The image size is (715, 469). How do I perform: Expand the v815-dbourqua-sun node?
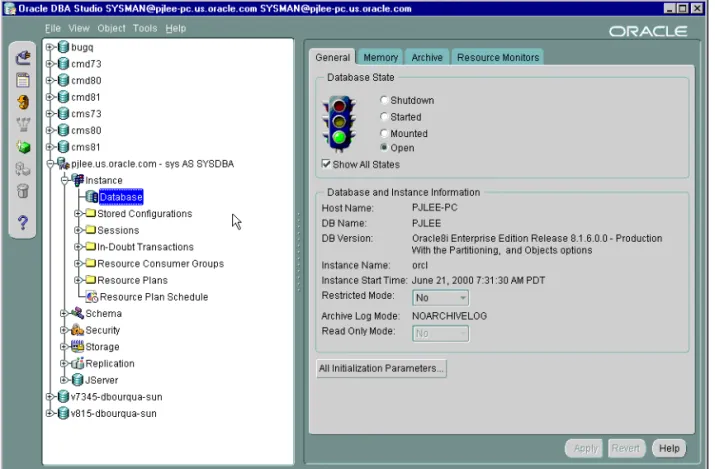50,413
